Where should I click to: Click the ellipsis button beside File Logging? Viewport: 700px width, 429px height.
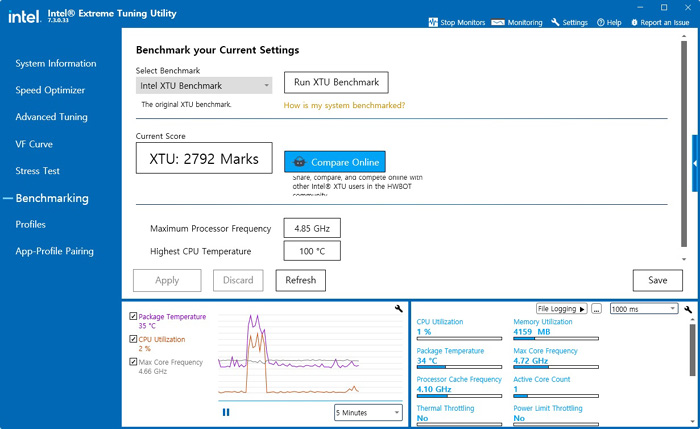tap(596, 309)
